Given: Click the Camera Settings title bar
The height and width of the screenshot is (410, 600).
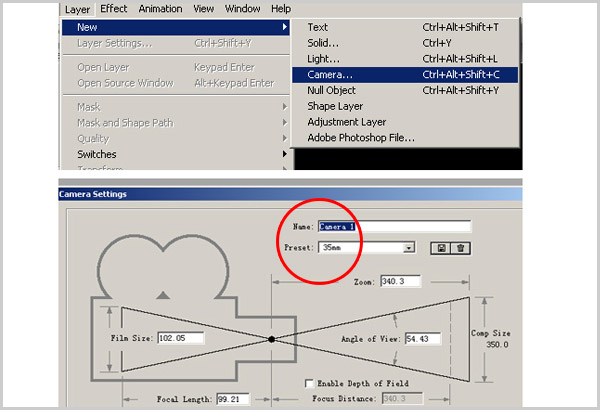Looking at the screenshot, I should coord(290,194).
